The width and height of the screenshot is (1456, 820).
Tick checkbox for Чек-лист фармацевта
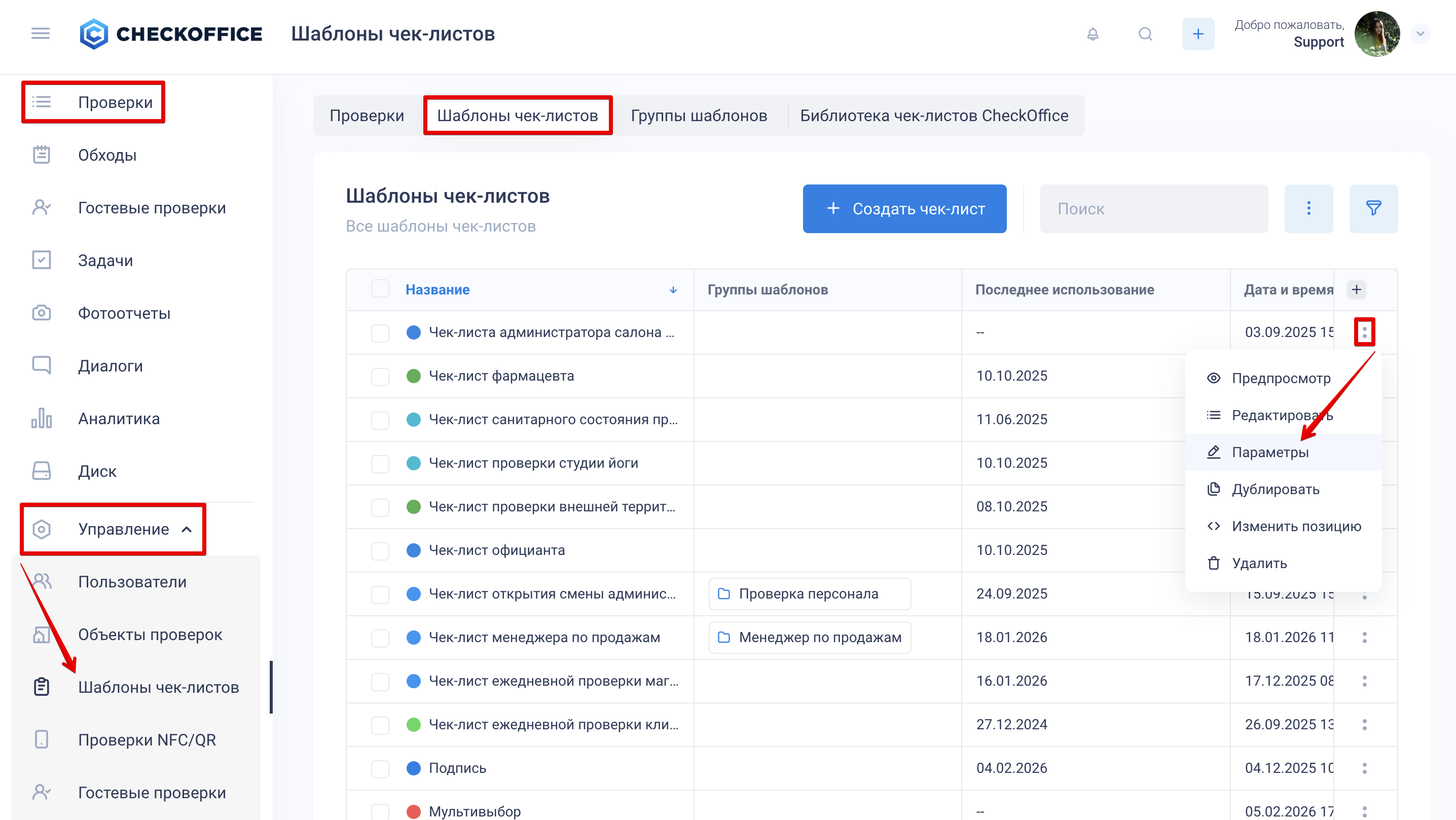380,377
